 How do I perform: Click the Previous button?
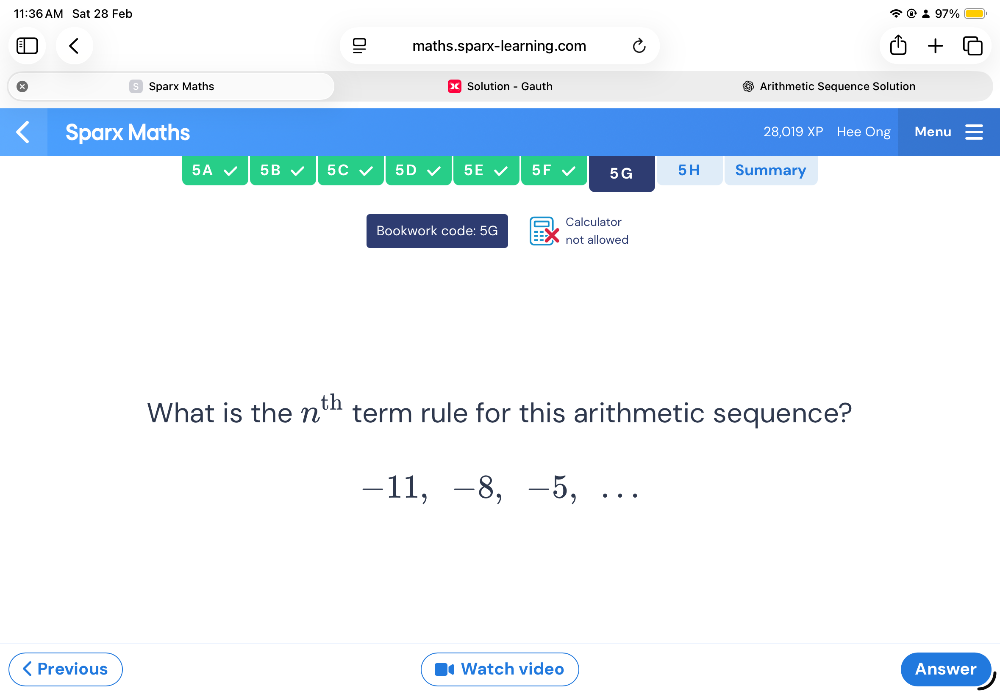click(65, 669)
